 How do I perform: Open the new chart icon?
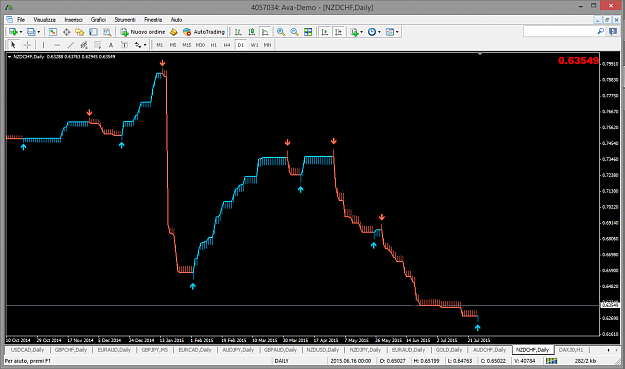[13, 32]
